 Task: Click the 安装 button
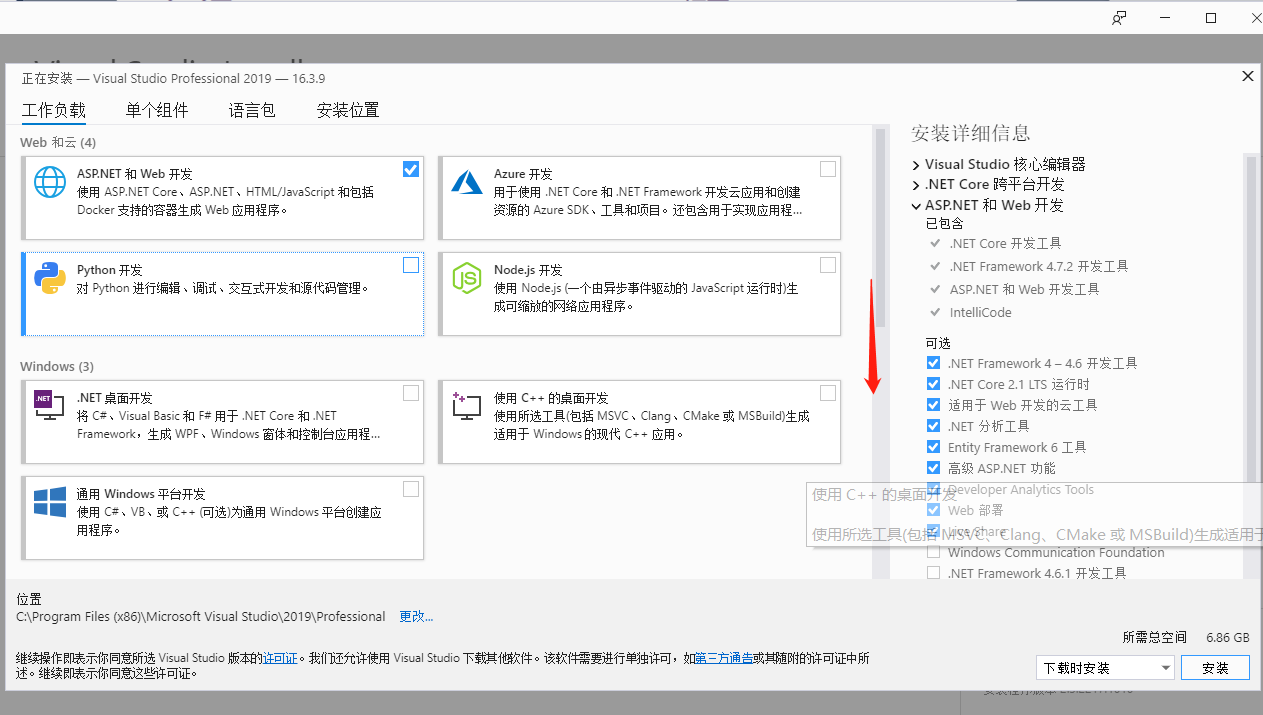1215,668
